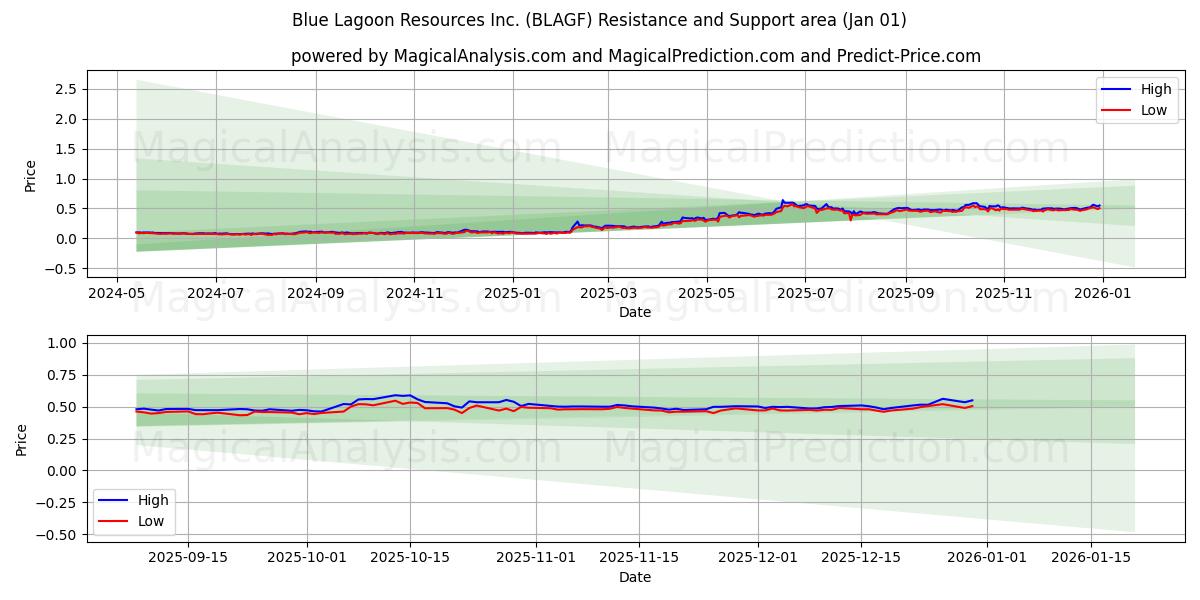Screen dimensions: 1200x600
Task: Click the 2025-10-15 date tick label
Action: (409, 559)
